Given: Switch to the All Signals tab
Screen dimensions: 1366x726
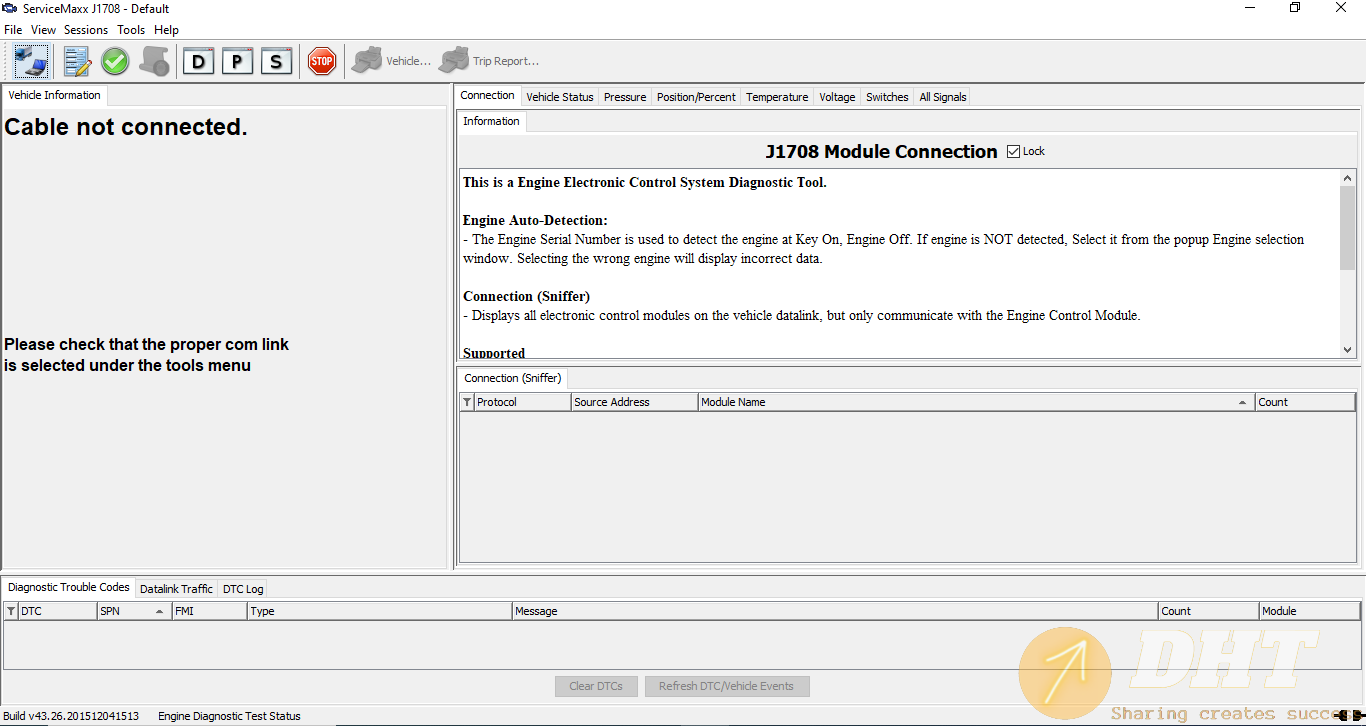Looking at the screenshot, I should tap(943, 97).
